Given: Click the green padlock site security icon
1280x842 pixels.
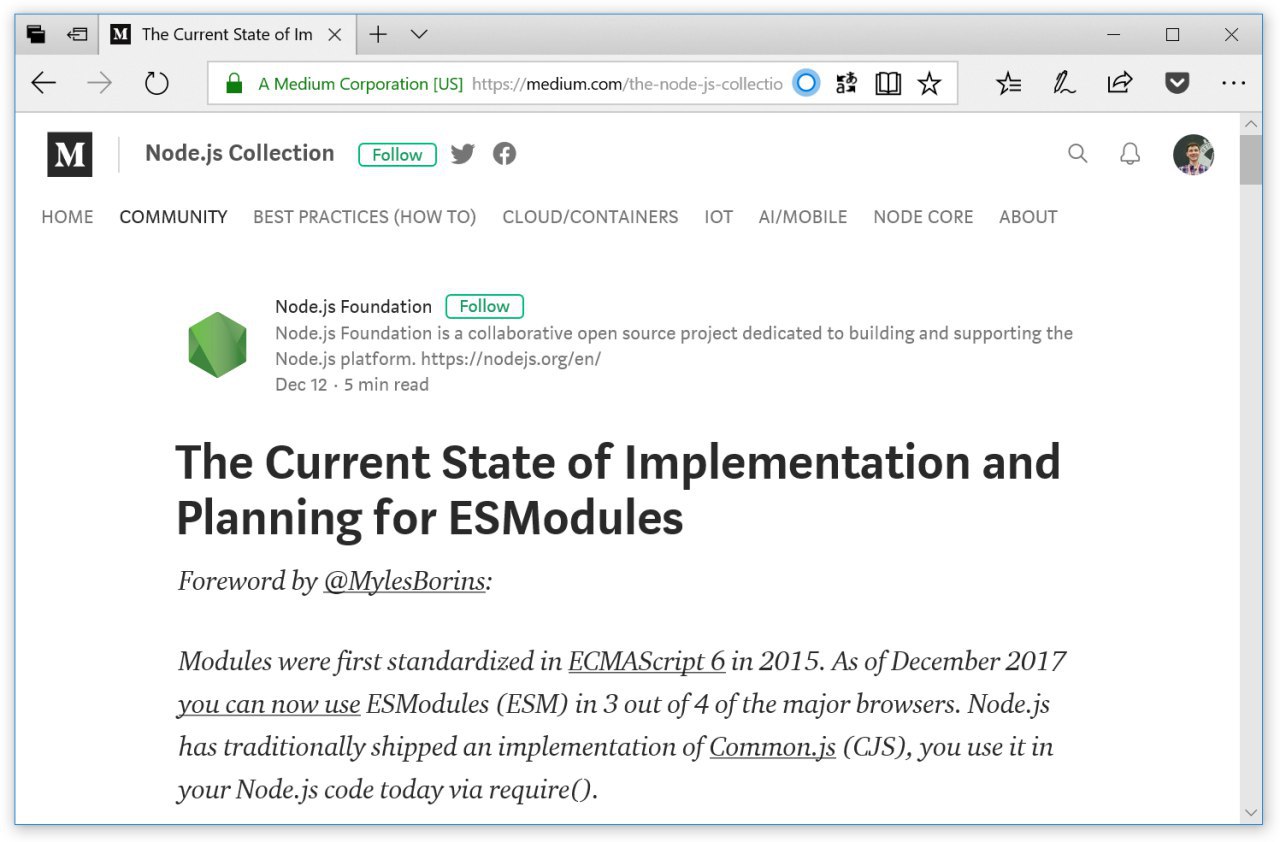Looking at the screenshot, I should tap(234, 83).
